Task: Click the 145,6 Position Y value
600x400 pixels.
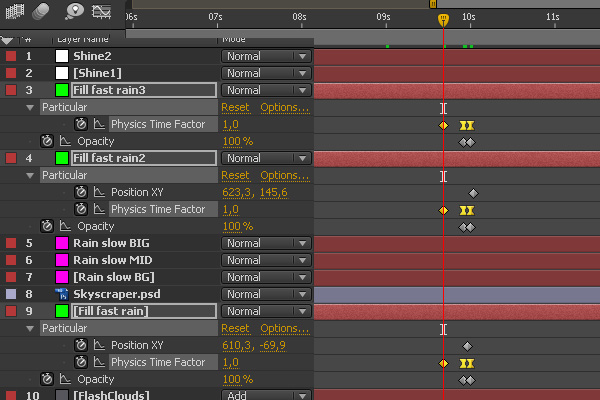Action: click(x=274, y=193)
